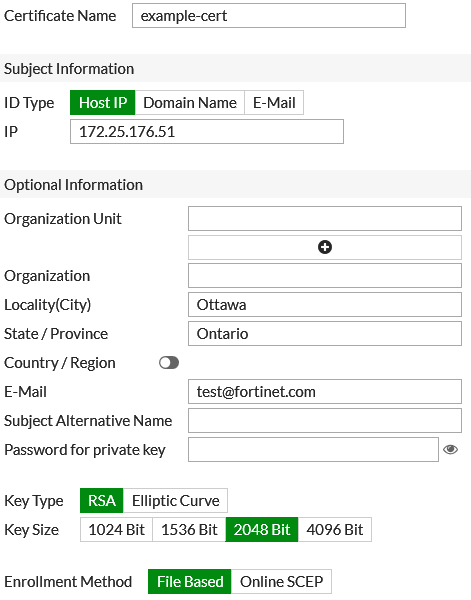Image resolution: width=471 pixels, height=600 pixels.
Task: Focus the IP address field
Action: pos(207,132)
